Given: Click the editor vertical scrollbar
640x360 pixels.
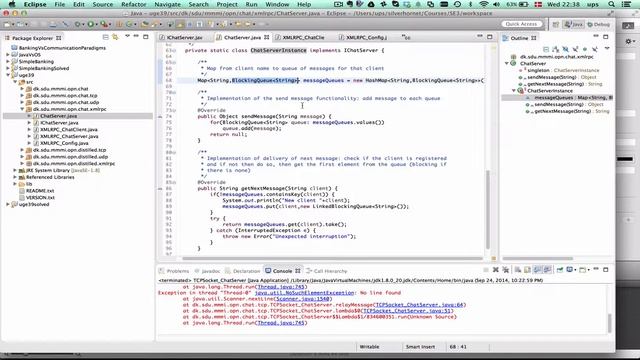Looking at the screenshot, I should [487, 209].
